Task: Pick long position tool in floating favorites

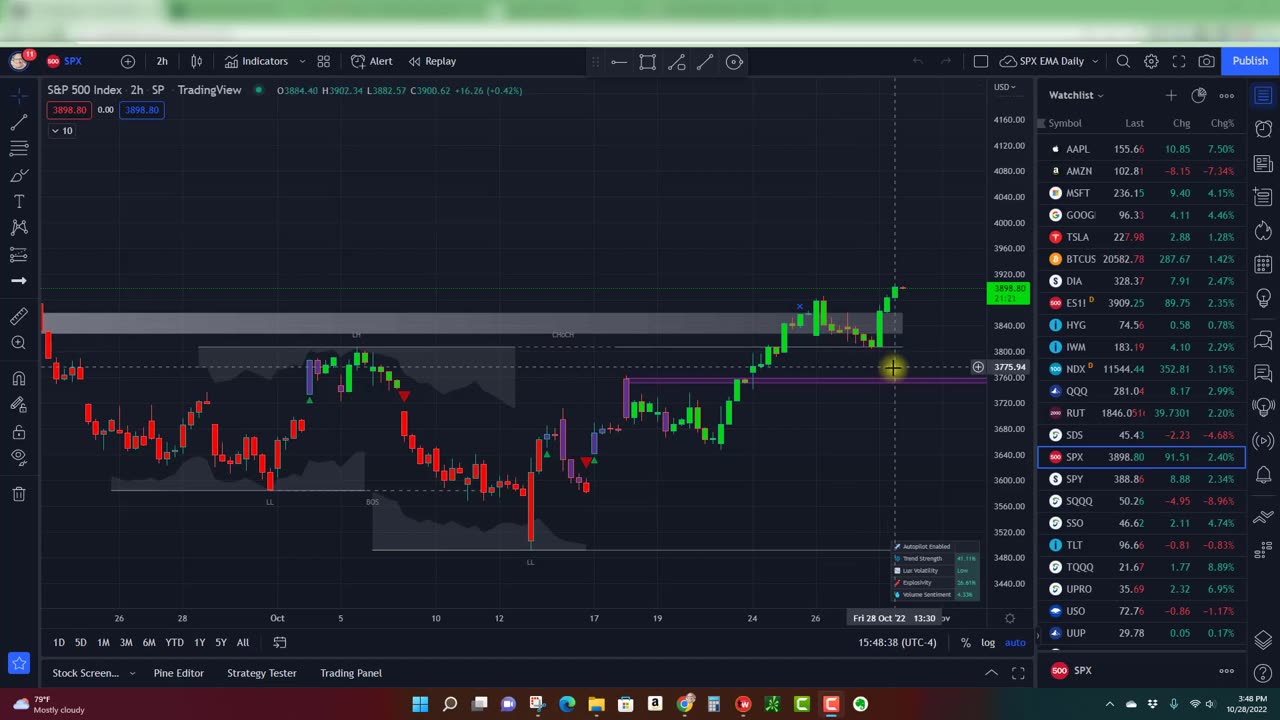Action: click(677, 62)
